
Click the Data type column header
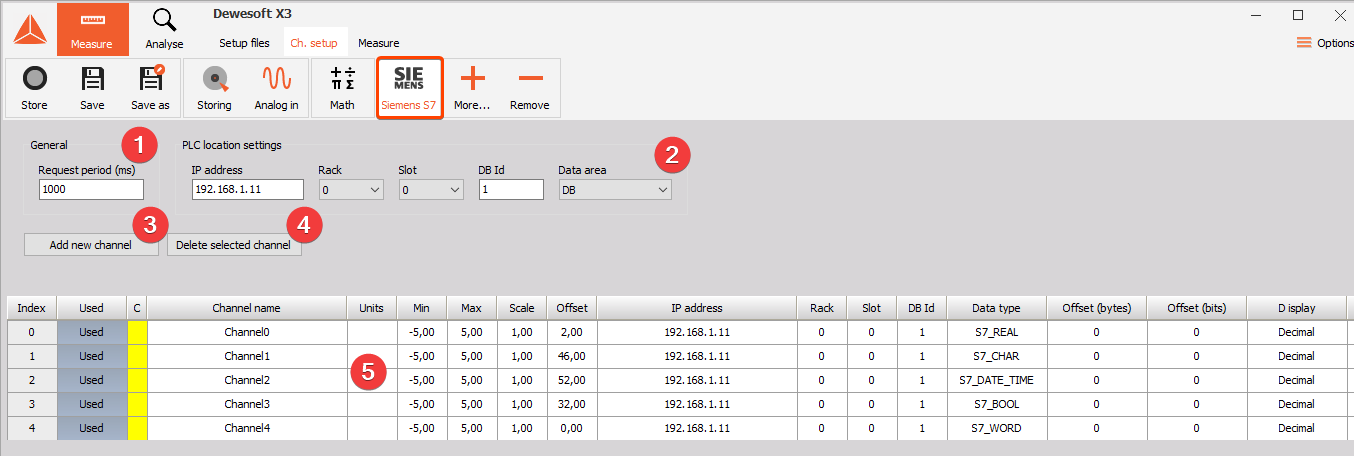996,308
